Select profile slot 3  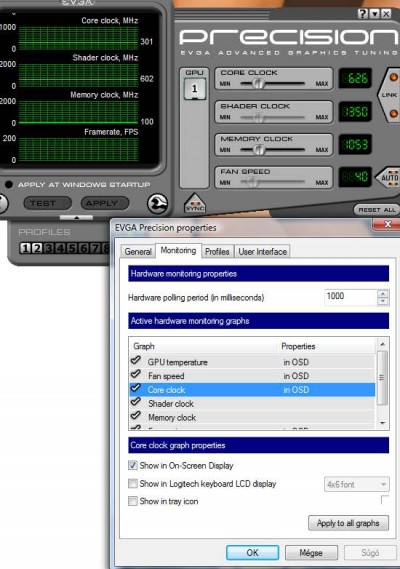click(49, 248)
